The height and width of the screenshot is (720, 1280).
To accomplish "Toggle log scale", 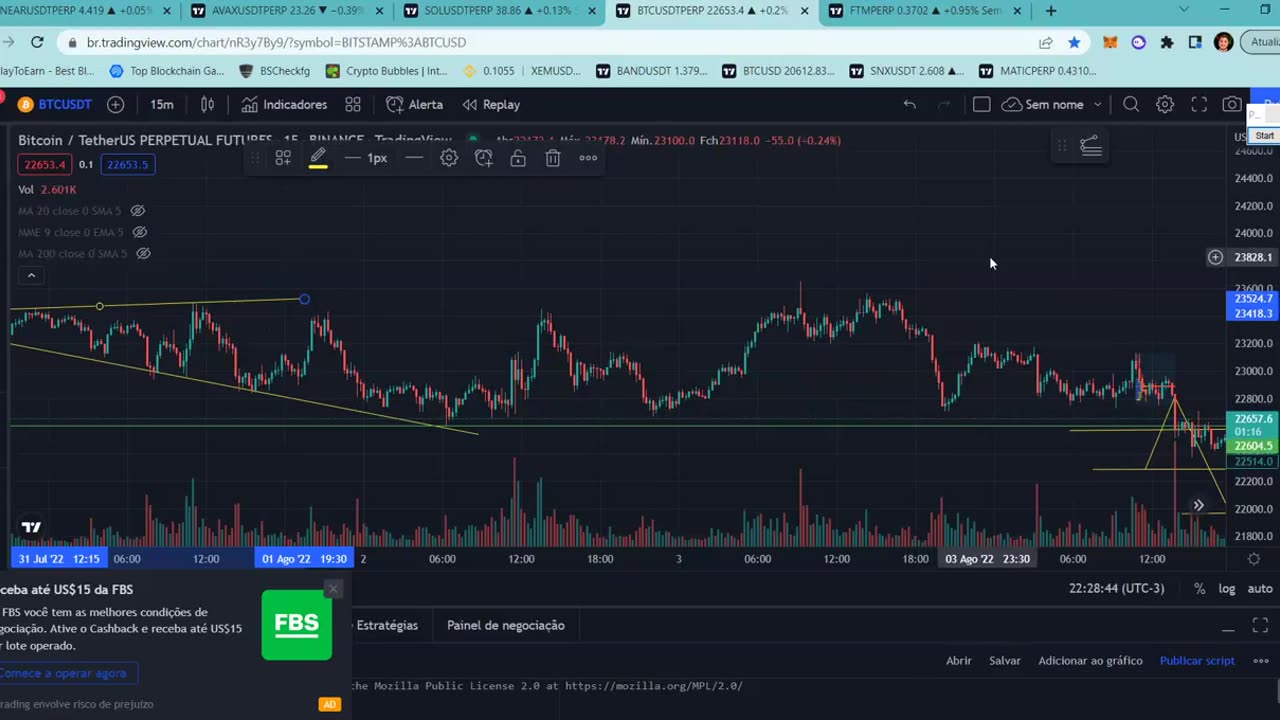I will pyautogui.click(x=1226, y=589).
